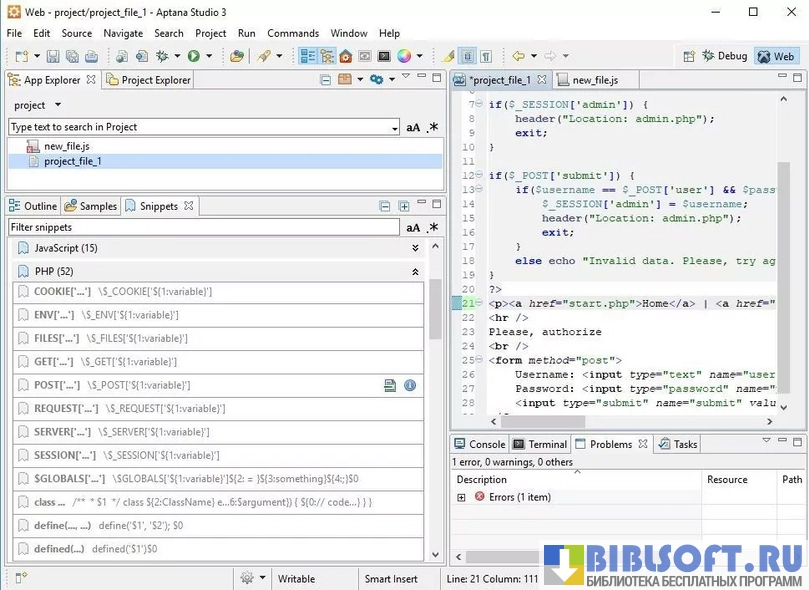Click the info icon on POST snippet

410,385
